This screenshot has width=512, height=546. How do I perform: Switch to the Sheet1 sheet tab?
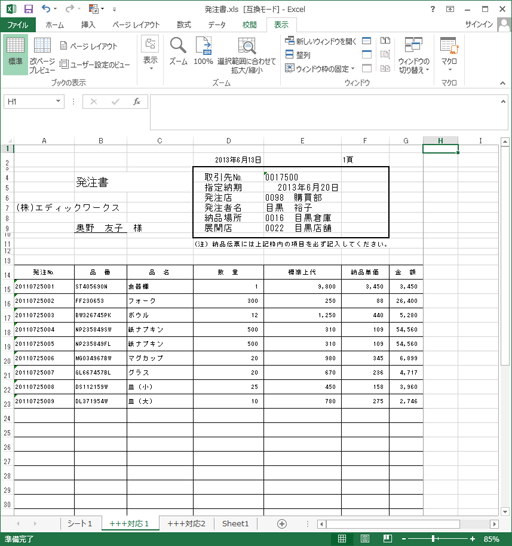coord(235,524)
